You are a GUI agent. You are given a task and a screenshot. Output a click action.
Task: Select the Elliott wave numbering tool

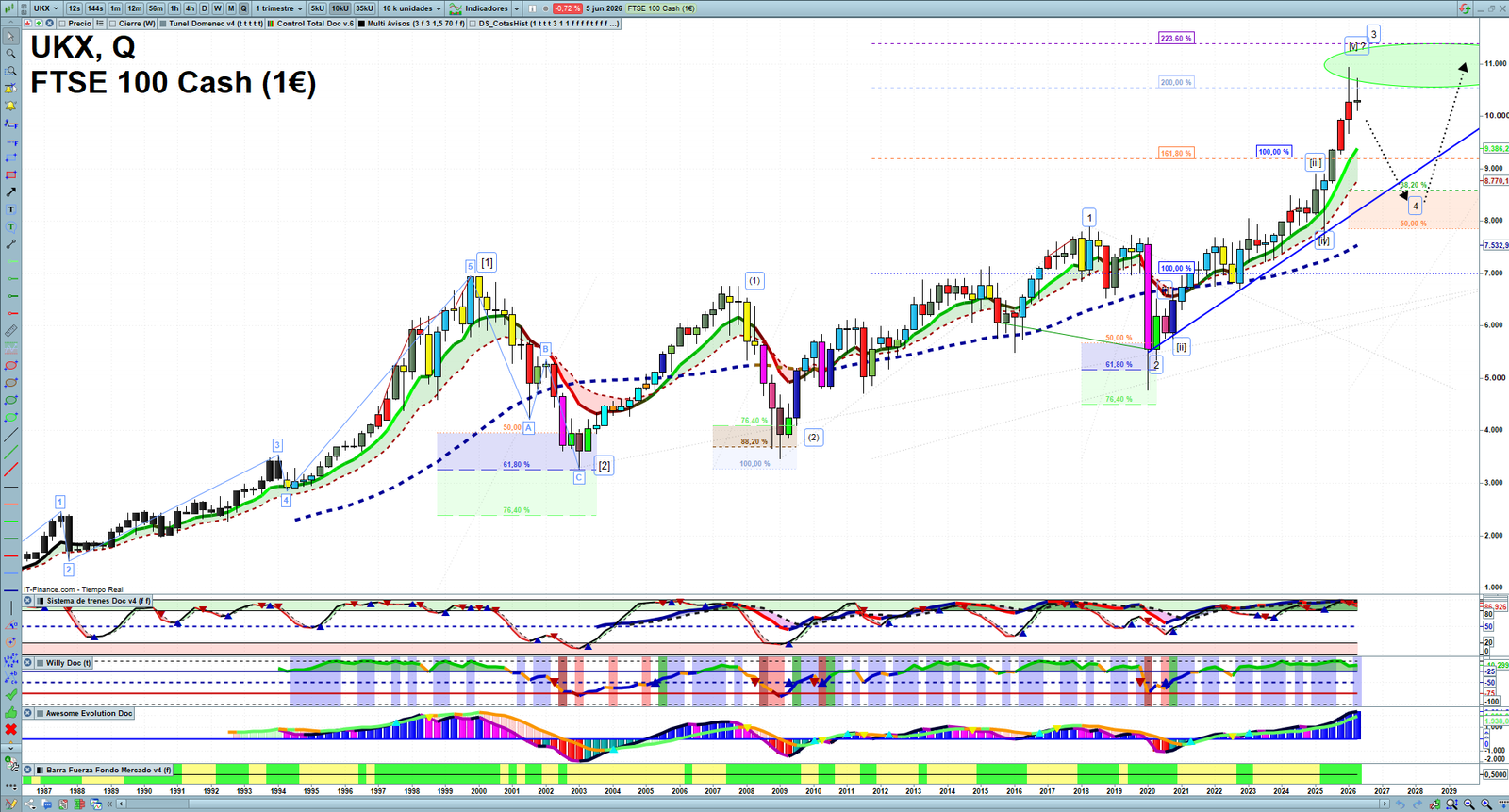point(11,659)
